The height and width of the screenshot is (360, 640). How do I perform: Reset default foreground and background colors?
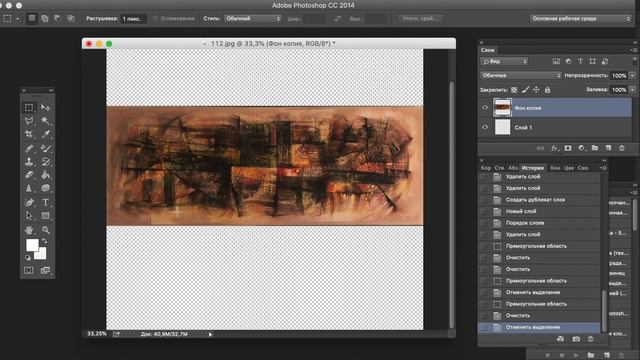point(28,258)
